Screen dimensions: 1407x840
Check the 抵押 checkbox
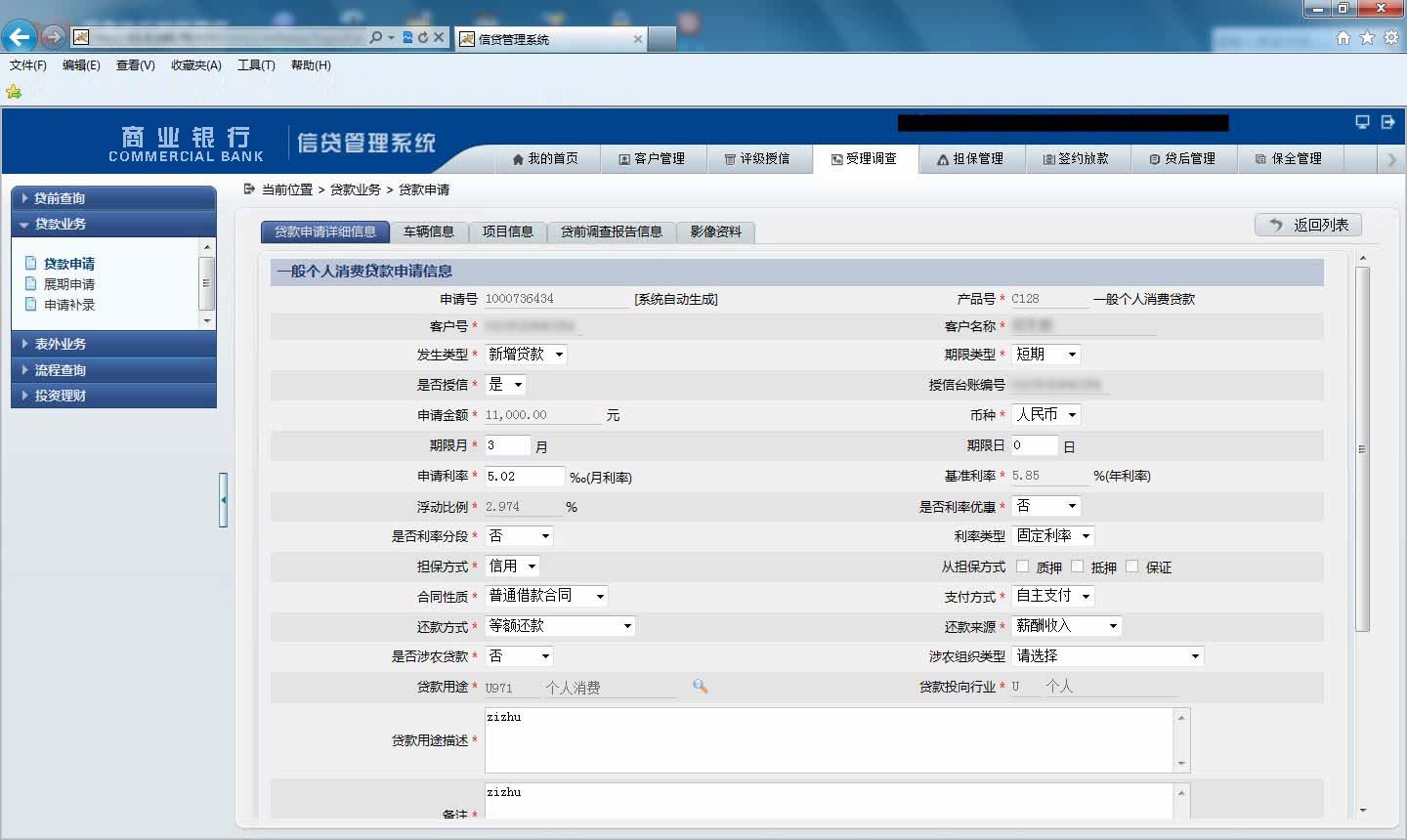coord(1077,566)
